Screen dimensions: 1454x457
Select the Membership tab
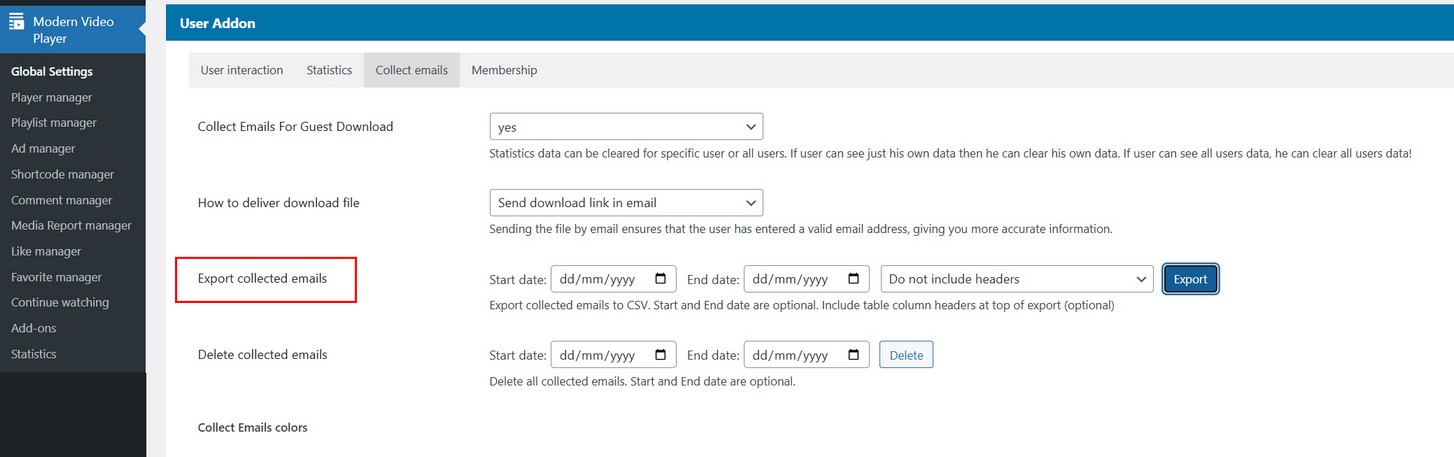pos(504,70)
